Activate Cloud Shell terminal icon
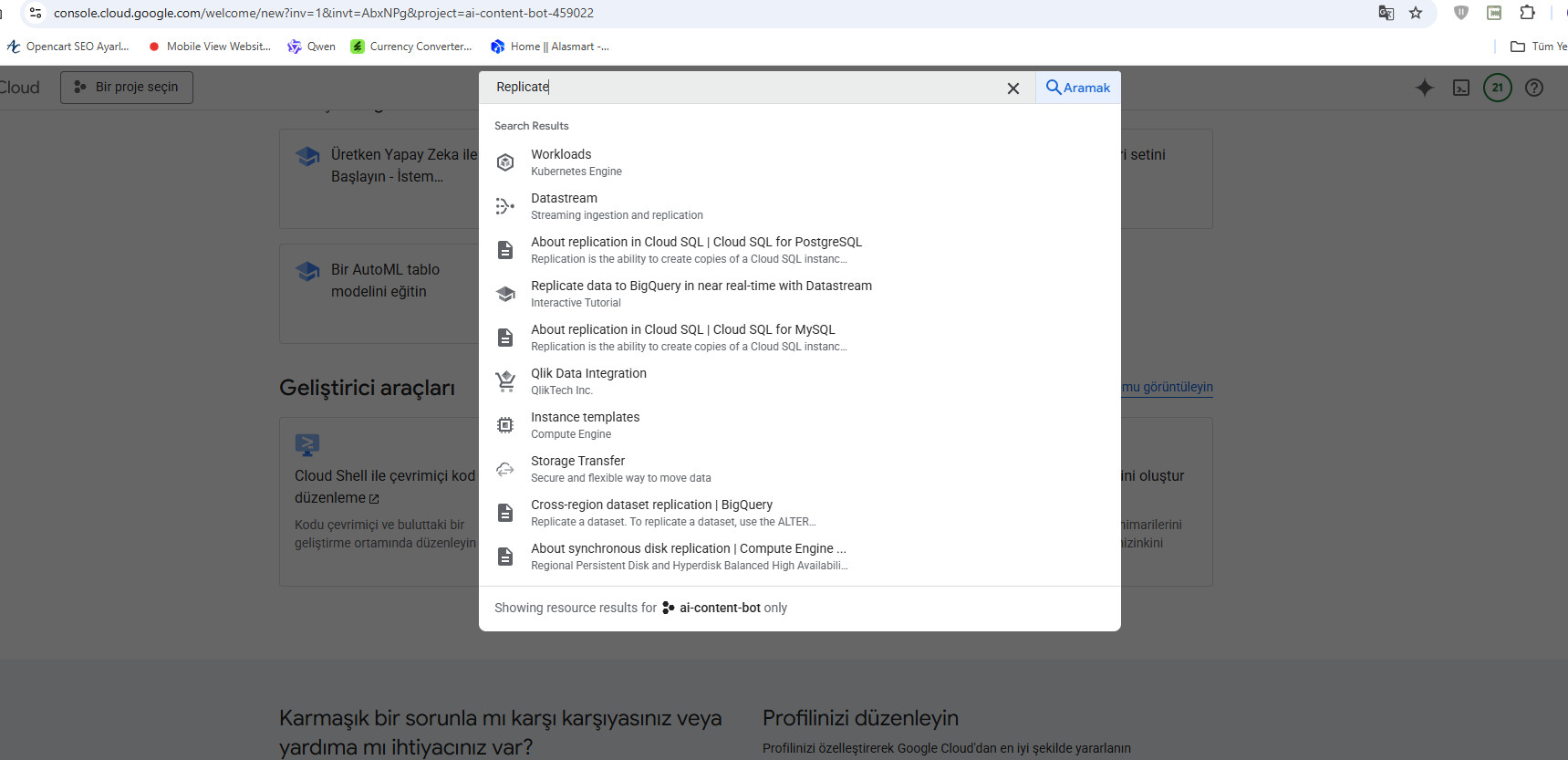1568x760 pixels. [1461, 88]
